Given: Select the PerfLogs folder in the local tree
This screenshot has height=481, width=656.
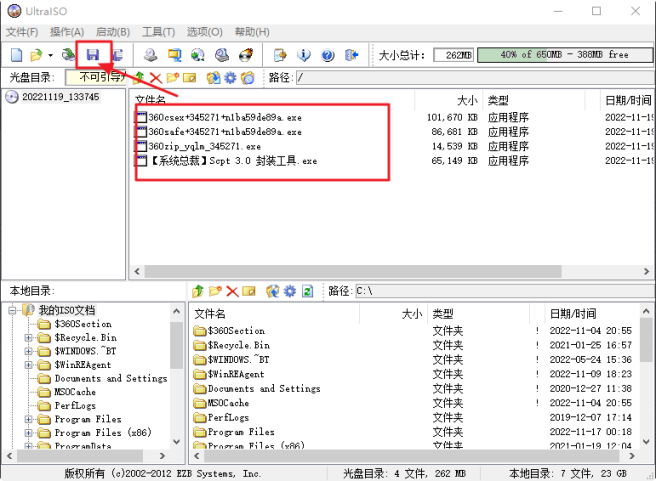Looking at the screenshot, I should pyautogui.click(x=75, y=405).
